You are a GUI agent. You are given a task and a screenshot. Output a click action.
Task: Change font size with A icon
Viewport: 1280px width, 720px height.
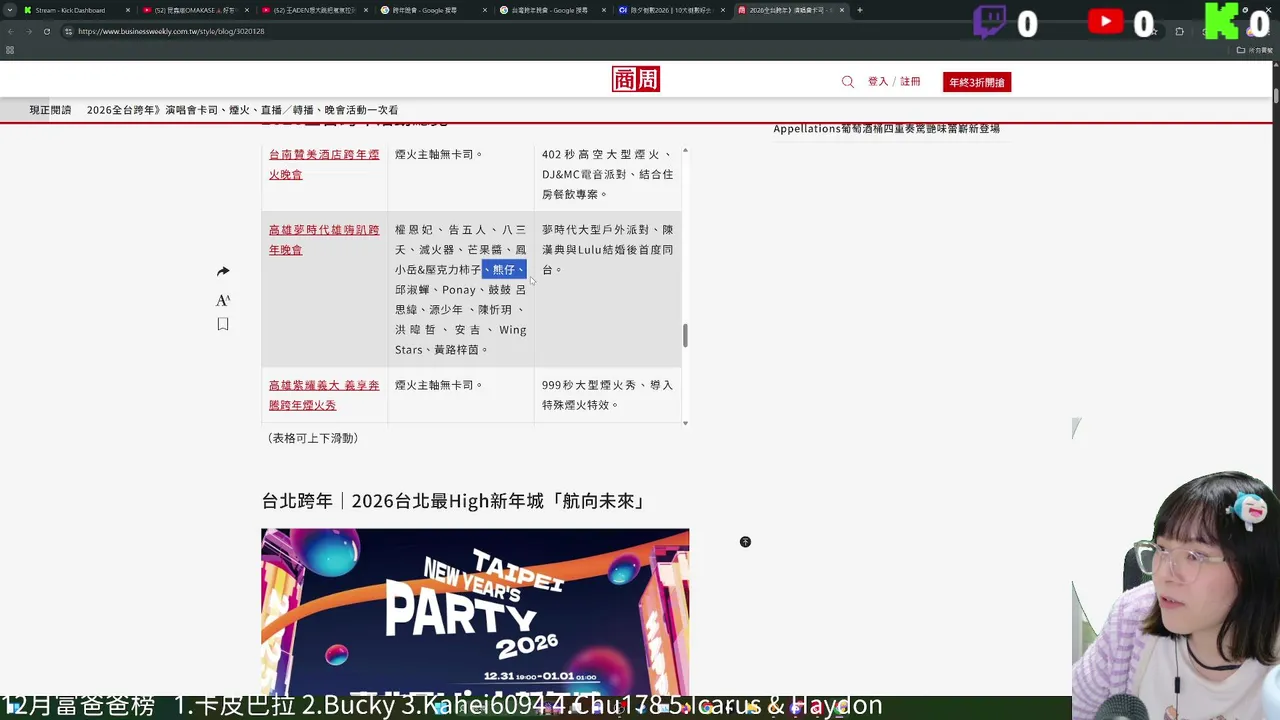tap(223, 300)
